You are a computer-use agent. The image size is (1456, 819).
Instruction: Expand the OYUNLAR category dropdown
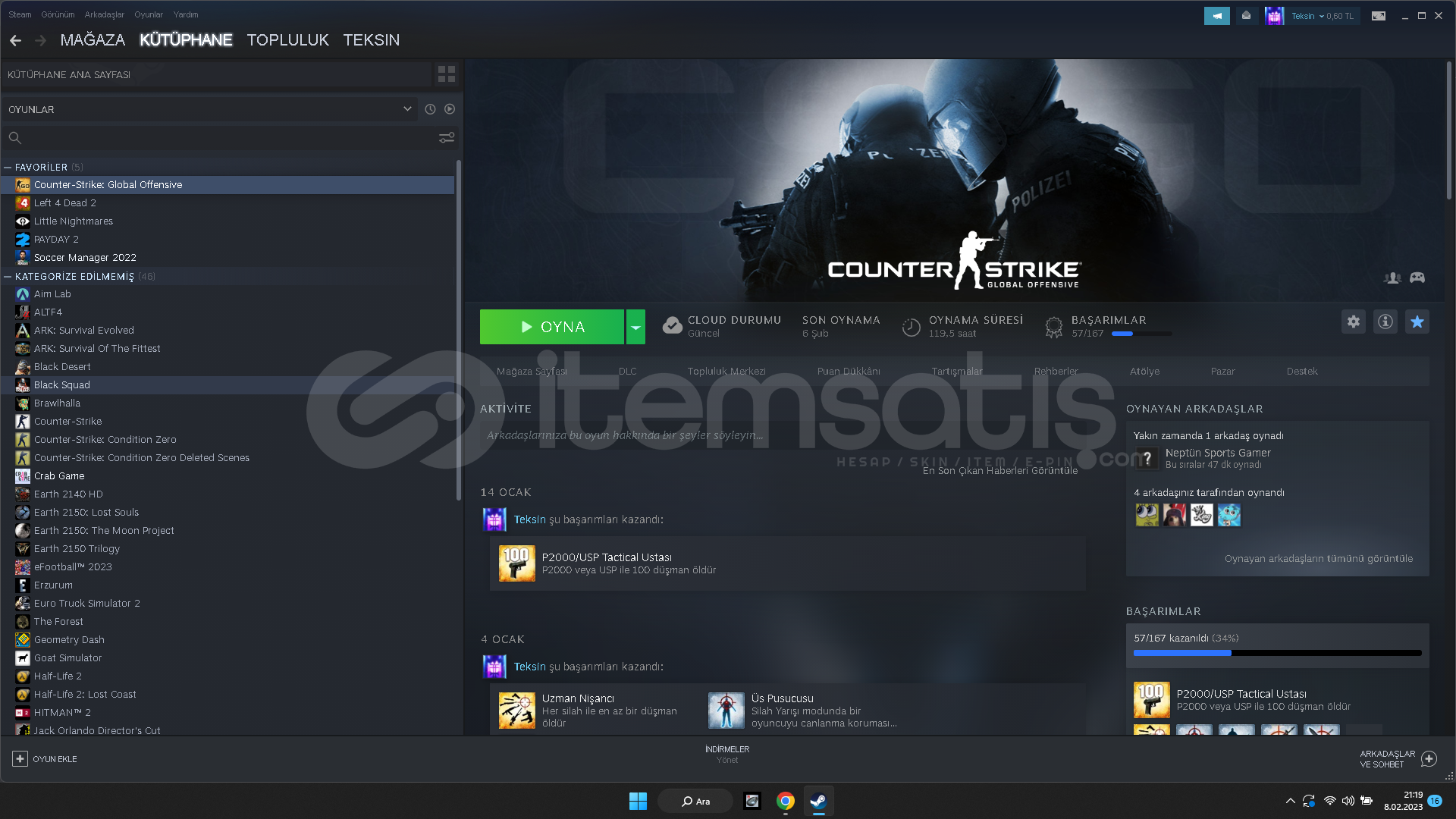click(407, 109)
